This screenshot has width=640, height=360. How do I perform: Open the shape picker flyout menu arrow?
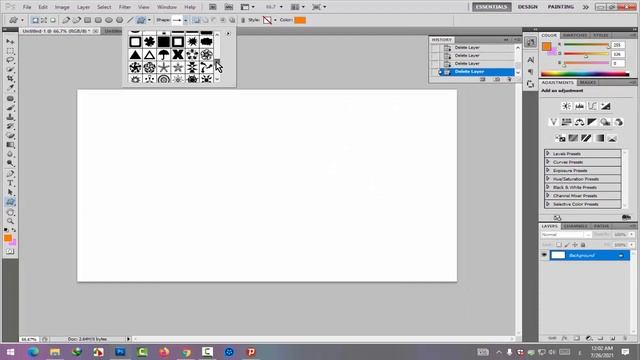(228, 34)
